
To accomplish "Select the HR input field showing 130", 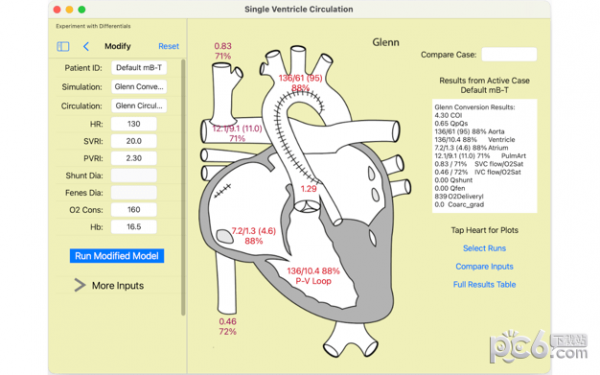I will [134, 124].
